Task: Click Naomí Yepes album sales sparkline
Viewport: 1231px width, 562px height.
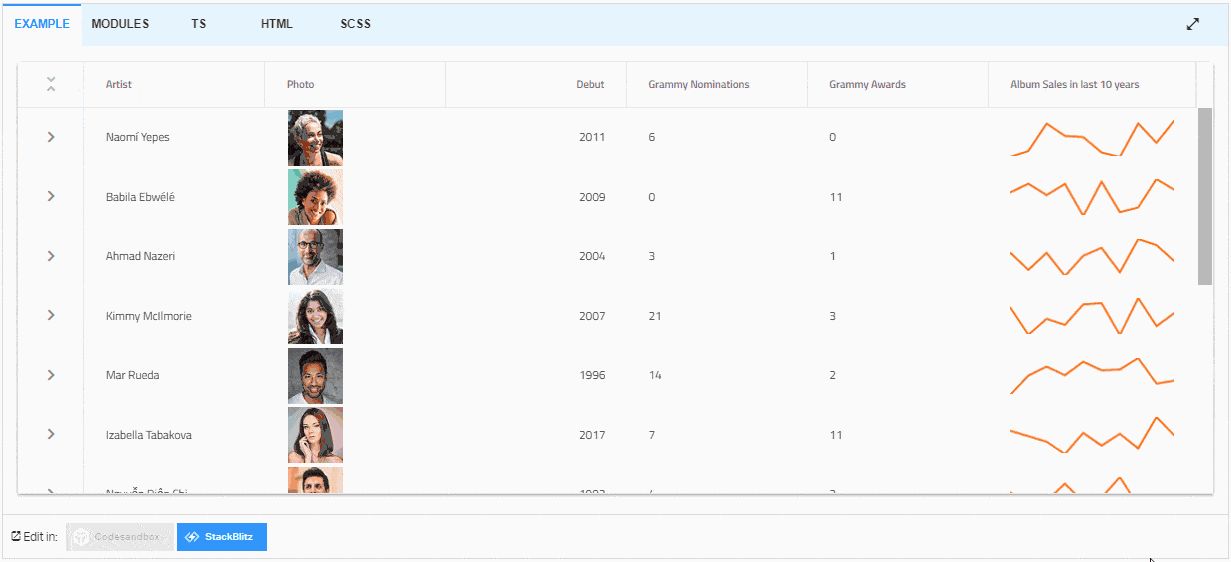Action: tap(1092, 138)
